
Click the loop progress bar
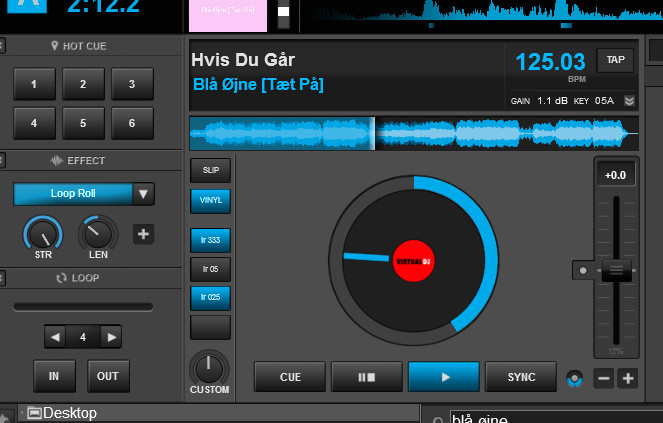83,307
